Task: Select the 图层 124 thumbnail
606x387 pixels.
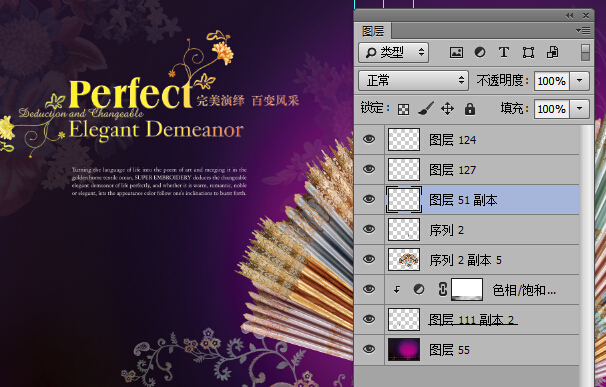Action: click(x=404, y=139)
